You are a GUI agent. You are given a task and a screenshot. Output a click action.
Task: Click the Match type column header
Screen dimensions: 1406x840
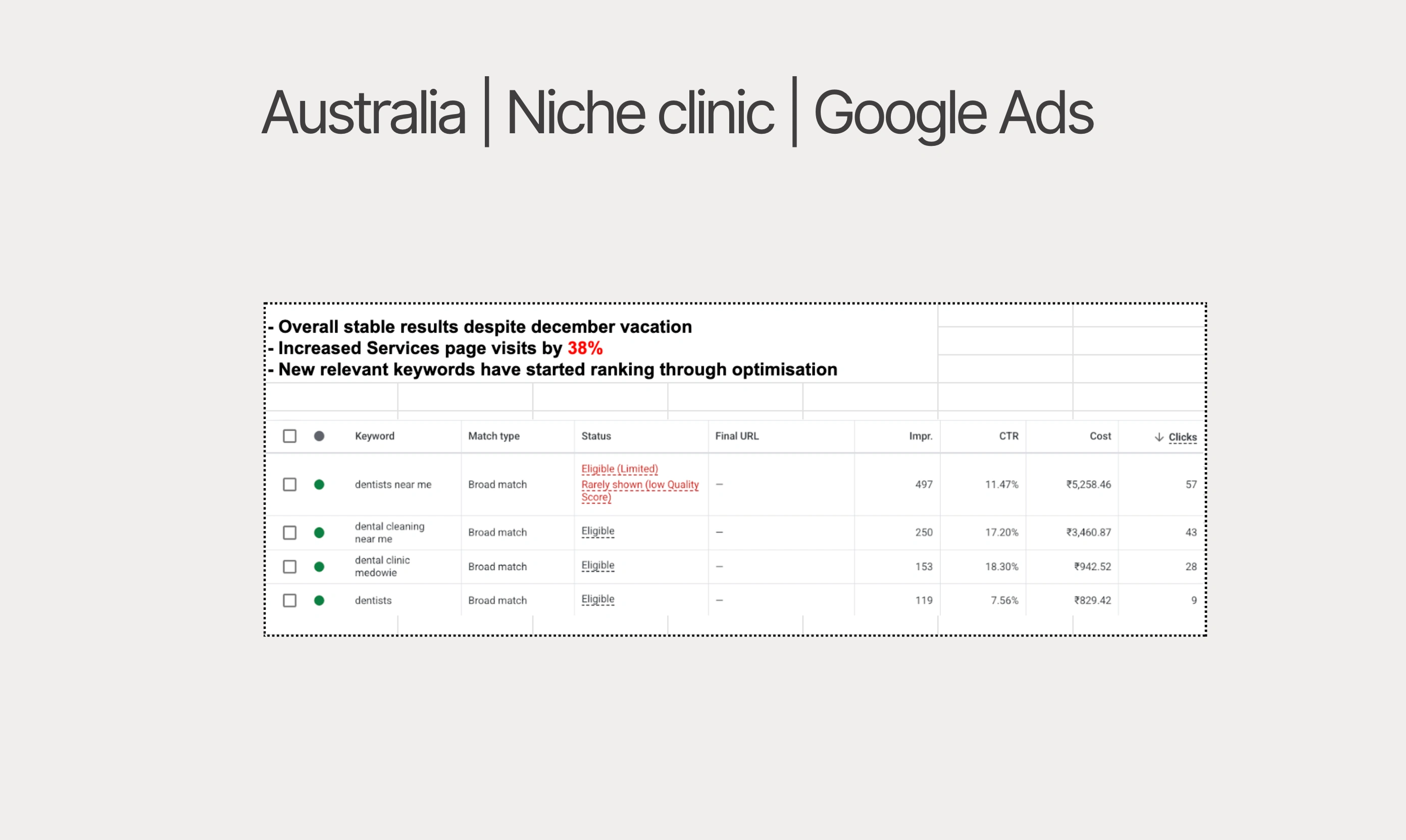coord(494,436)
